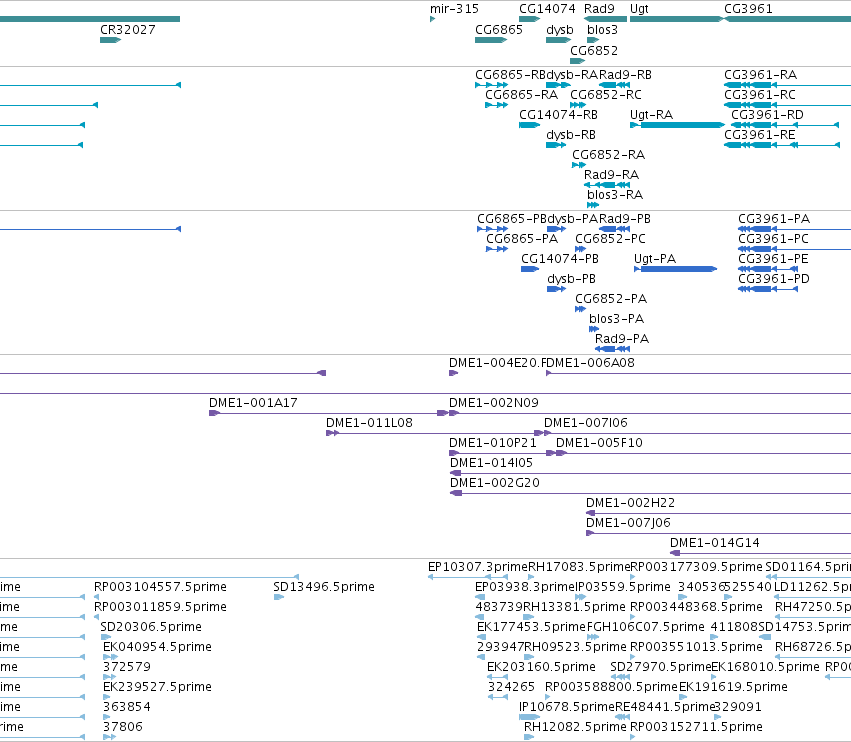Viewport: 851px width, 742px height.
Task: Click the dysb gene label
Action: [x=560, y=30]
